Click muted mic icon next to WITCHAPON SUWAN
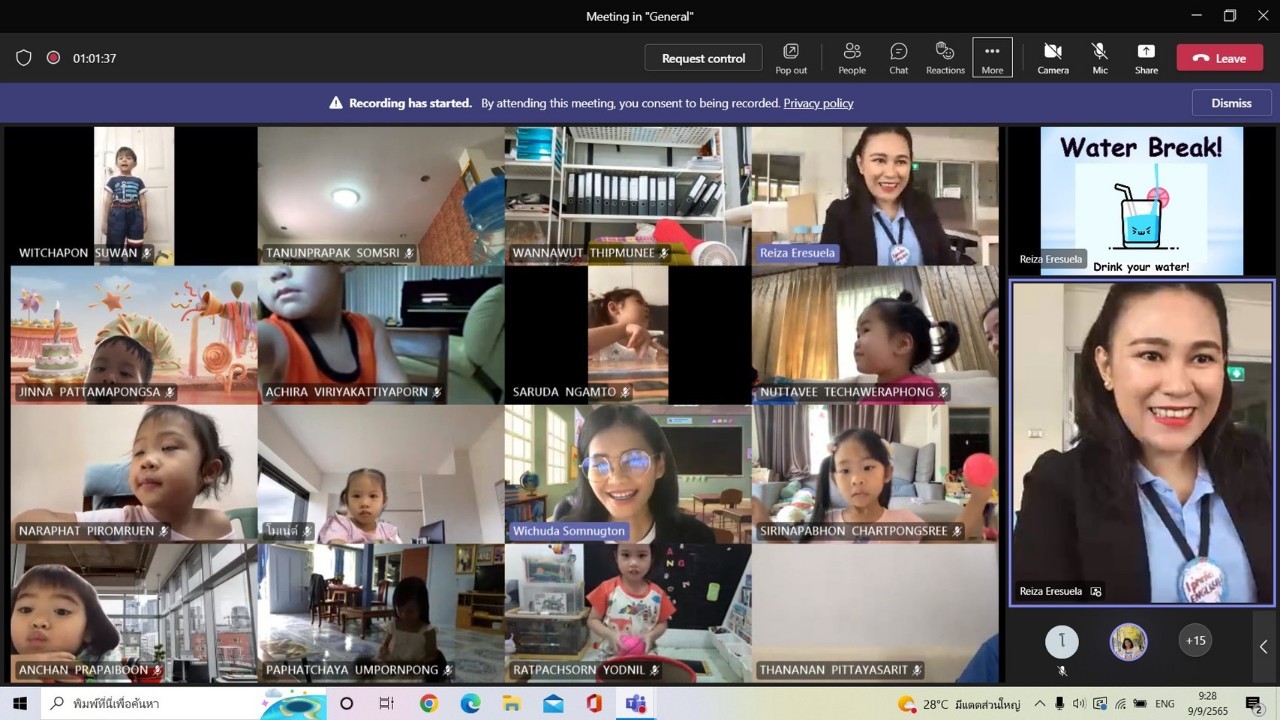Image resolution: width=1280 pixels, height=720 pixels. pyautogui.click(x=147, y=253)
